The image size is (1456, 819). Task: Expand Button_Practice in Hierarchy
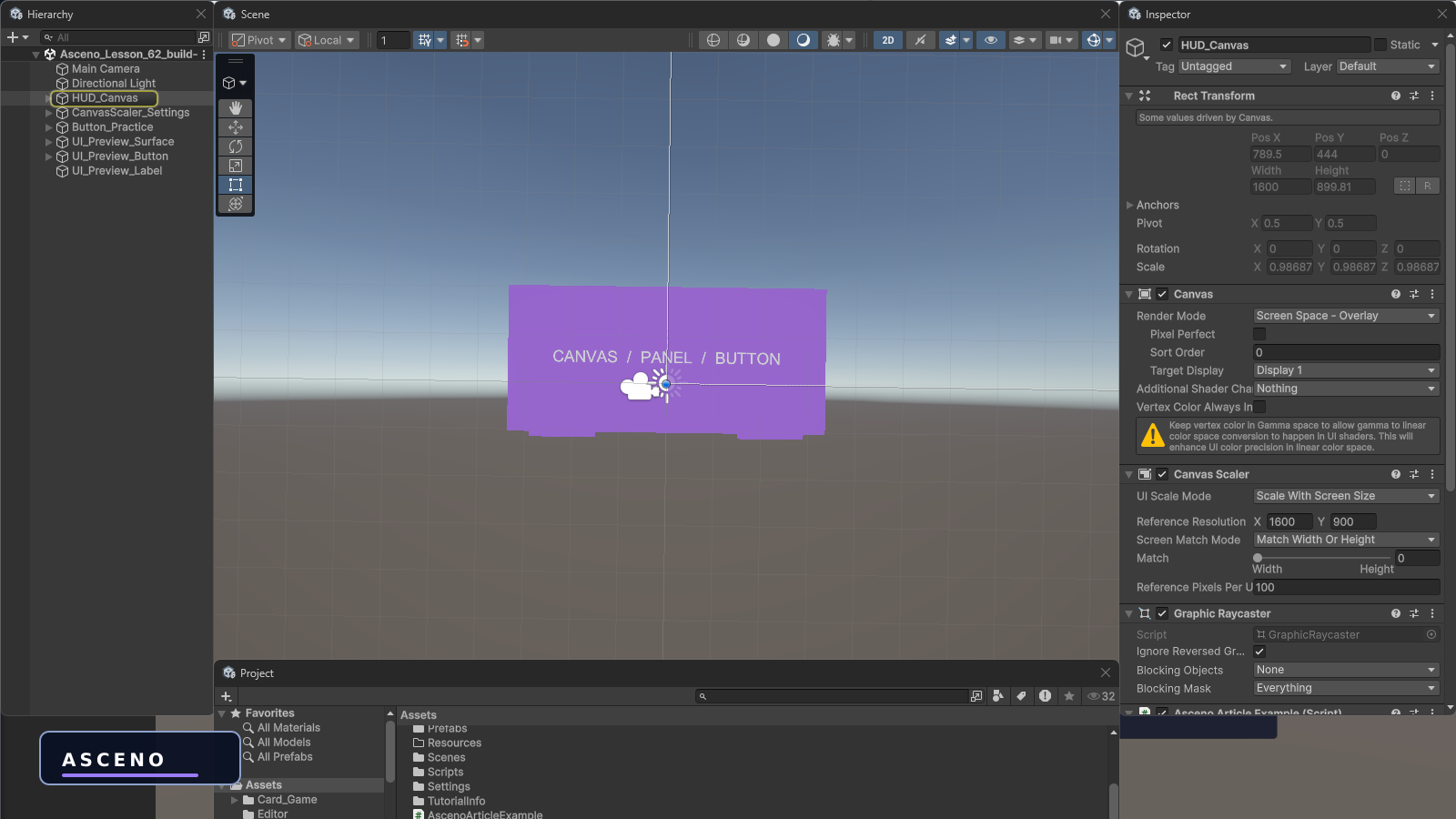(x=48, y=127)
